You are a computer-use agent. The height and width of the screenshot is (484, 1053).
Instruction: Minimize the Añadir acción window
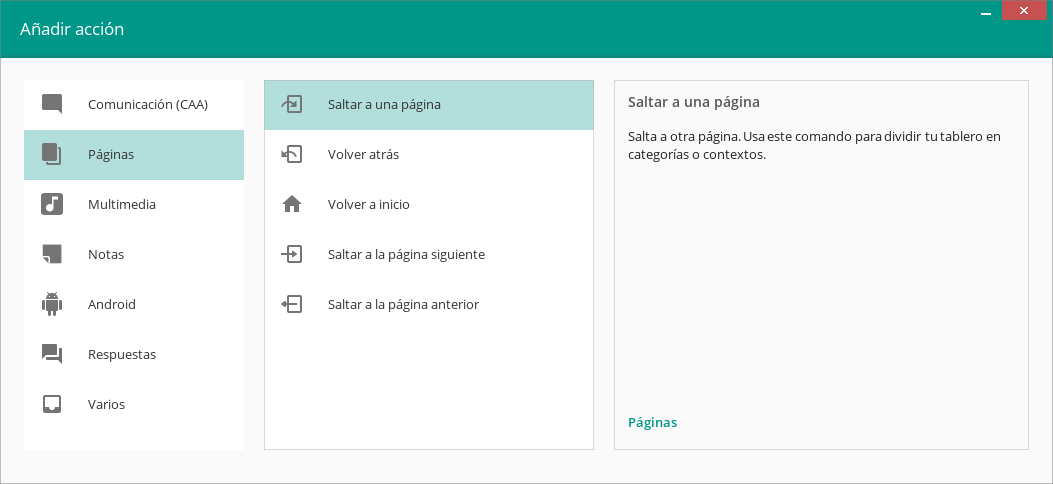point(986,11)
